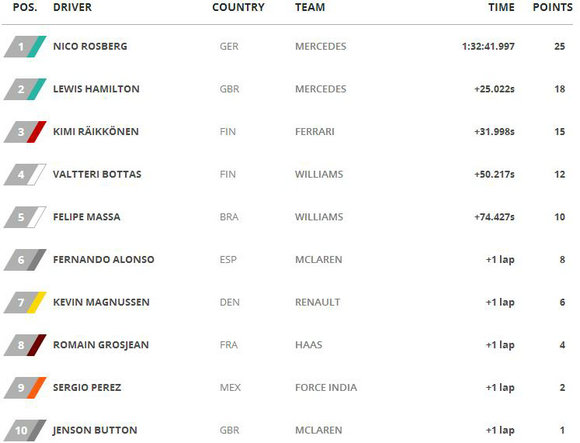Select Fernando Alonso driver name

pos(104,260)
